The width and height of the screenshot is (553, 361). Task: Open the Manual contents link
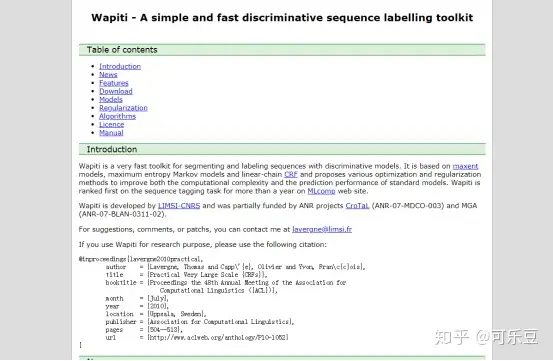point(111,133)
